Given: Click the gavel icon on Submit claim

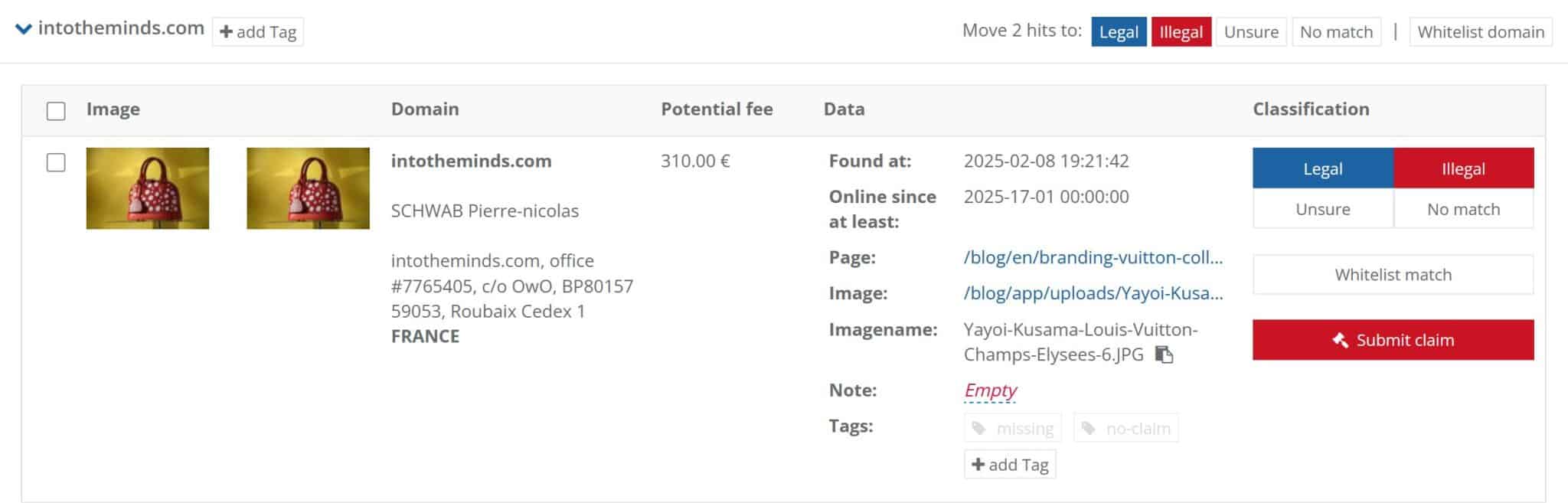Looking at the screenshot, I should point(1340,340).
